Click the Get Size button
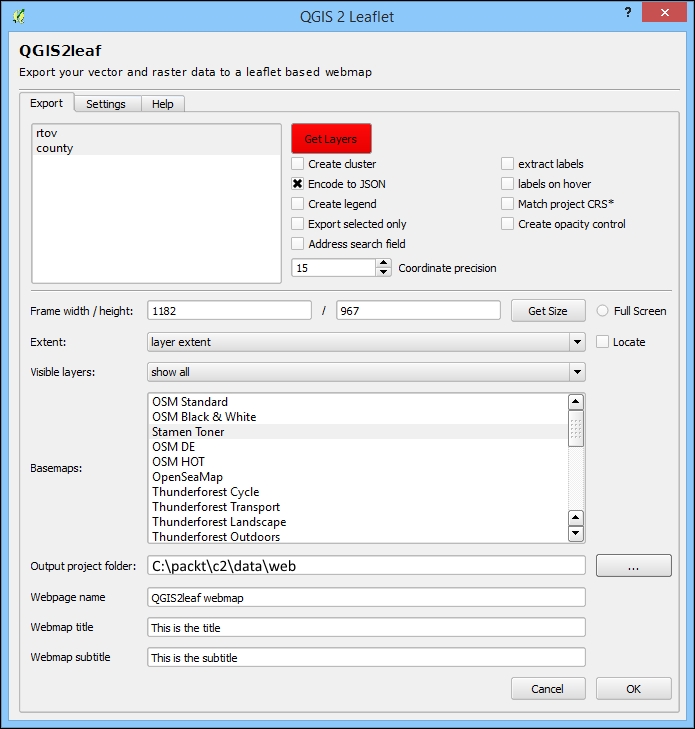 (x=548, y=311)
